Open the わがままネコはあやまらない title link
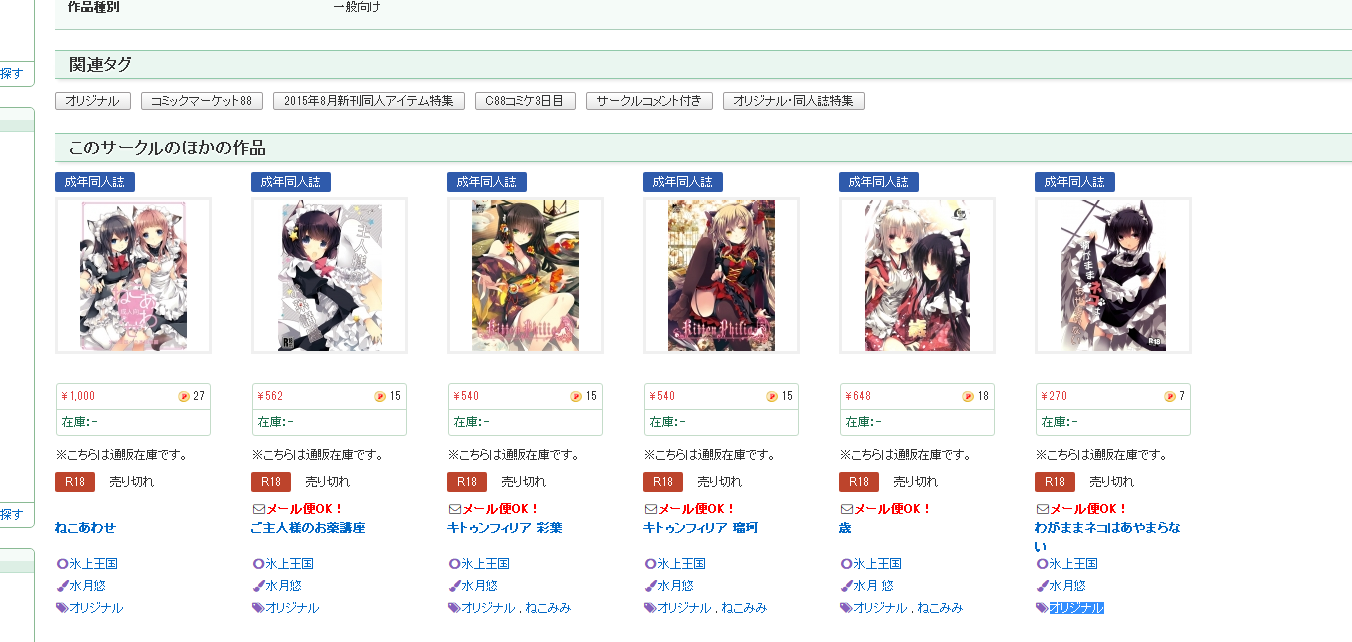 (1108, 537)
